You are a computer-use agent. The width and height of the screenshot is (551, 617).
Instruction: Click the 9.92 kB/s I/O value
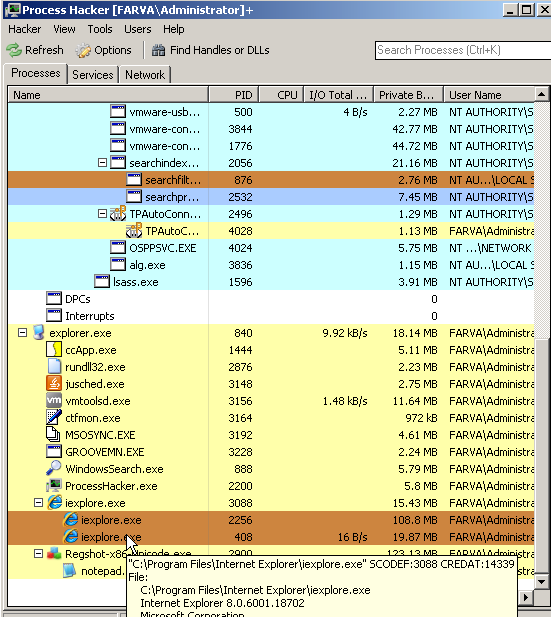pos(345,333)
